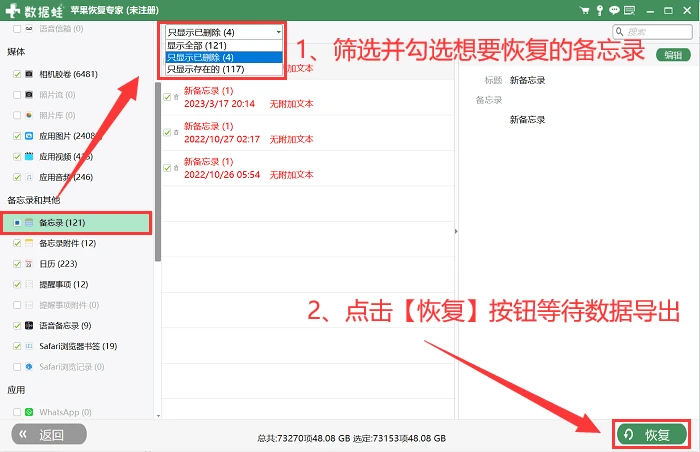Collapse the preview panel with side arrow
The width and height of the screenshot is (700, 452).
coord(456,231)
